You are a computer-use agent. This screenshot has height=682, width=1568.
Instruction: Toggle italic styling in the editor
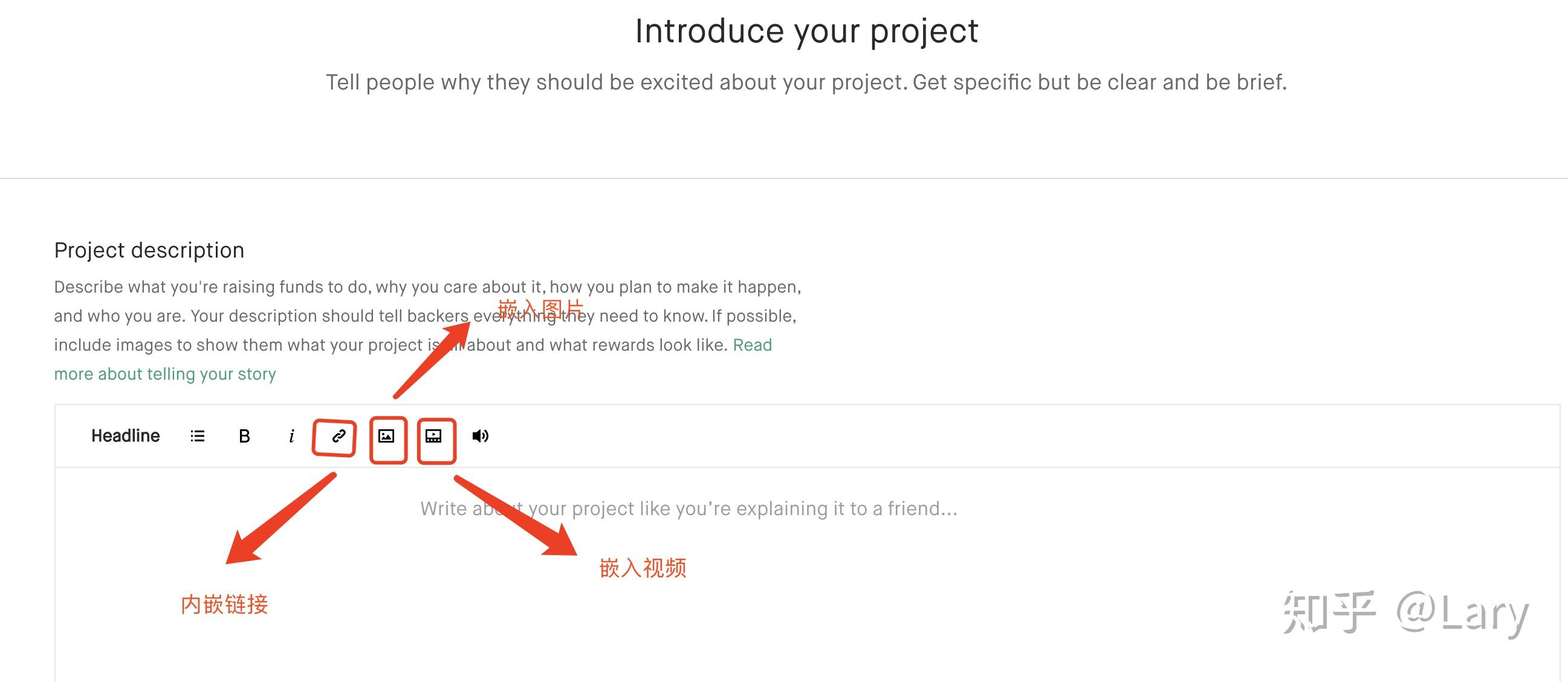click(x=291, y=436)
